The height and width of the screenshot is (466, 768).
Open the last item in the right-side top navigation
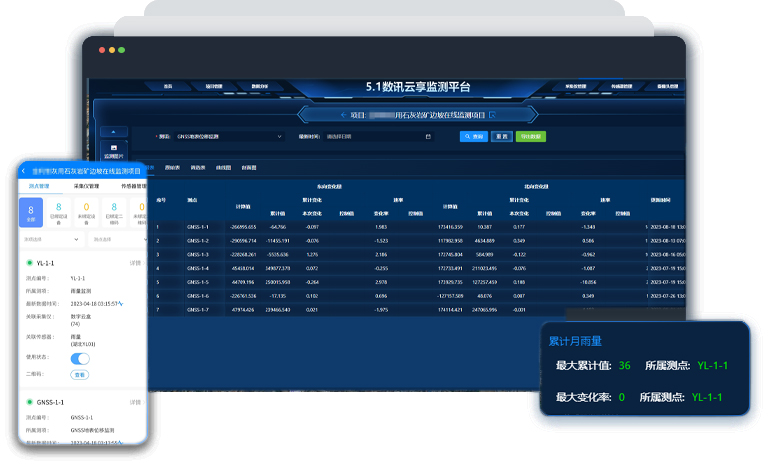pos(667,86)
